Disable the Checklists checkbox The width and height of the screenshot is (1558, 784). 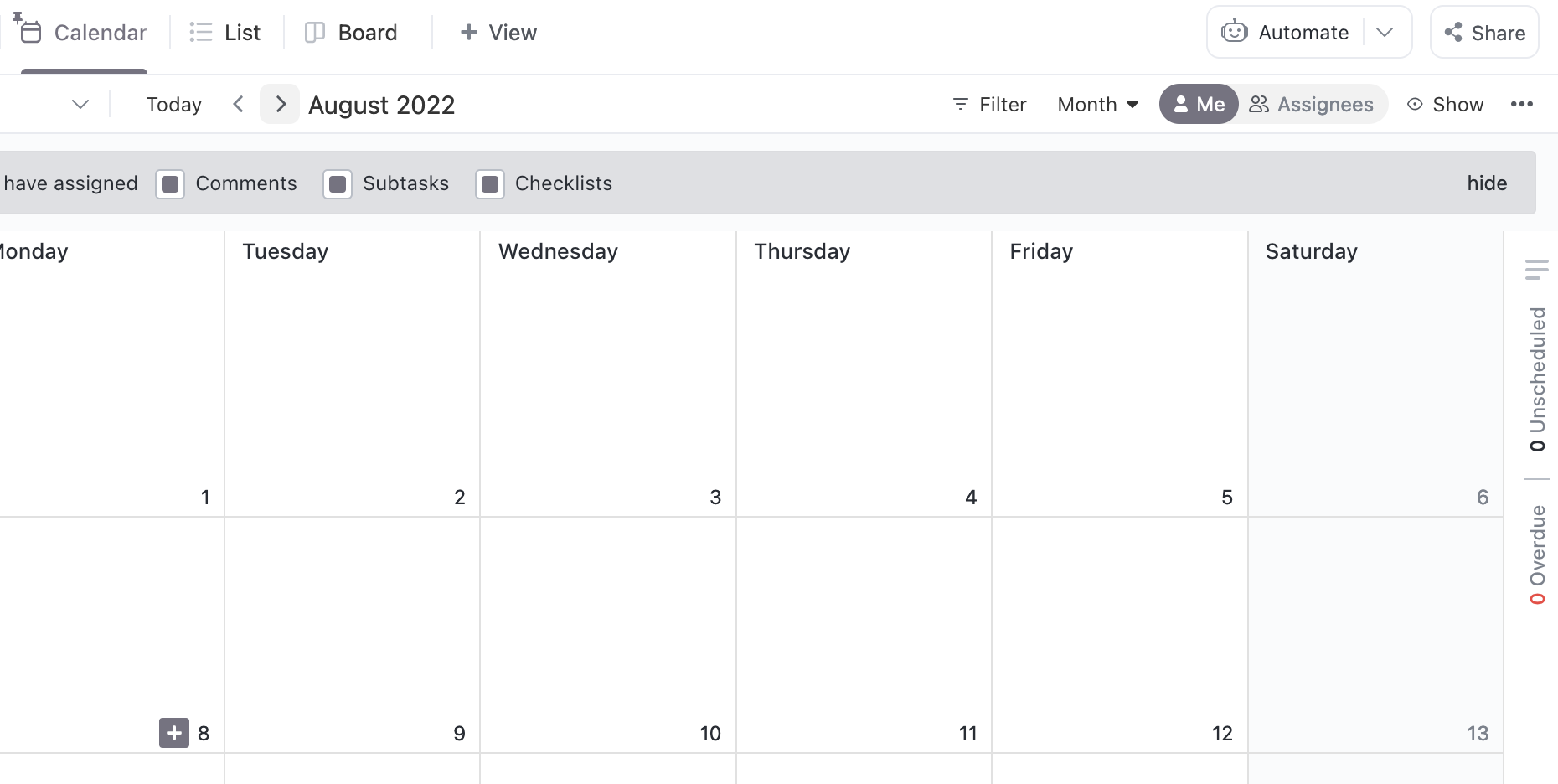(x=490, y=183)
